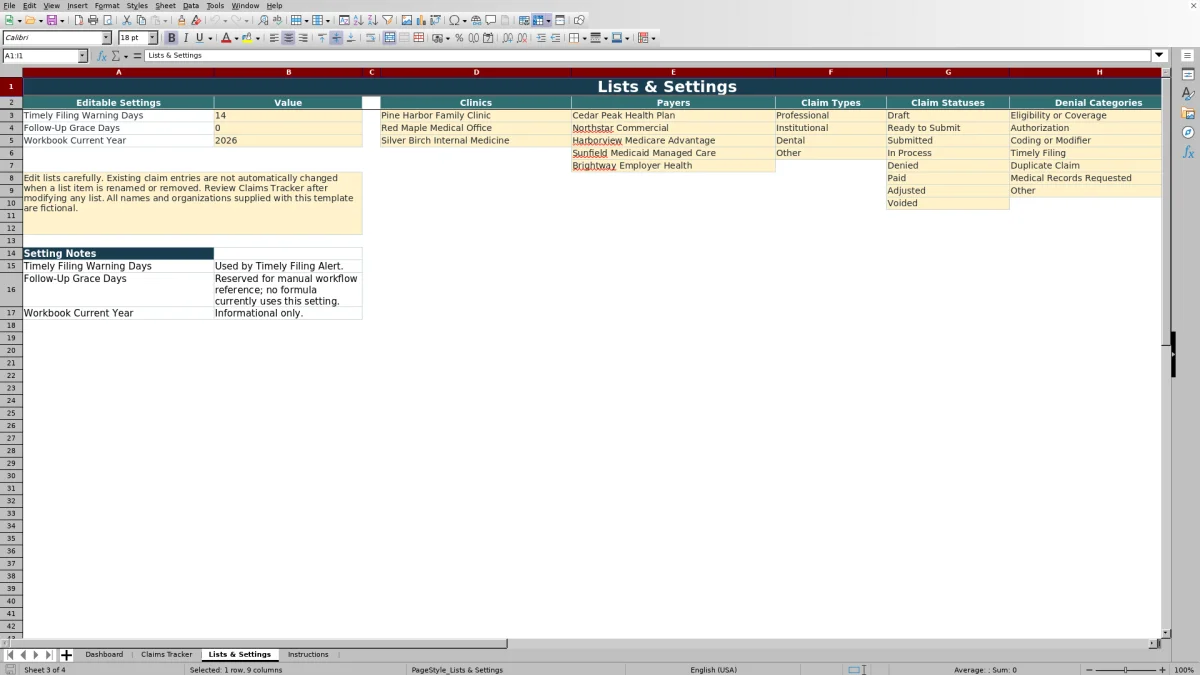1200x675 pixels.
Task: Switch to the Instructions sheet tab
Action: click(308, 655)
